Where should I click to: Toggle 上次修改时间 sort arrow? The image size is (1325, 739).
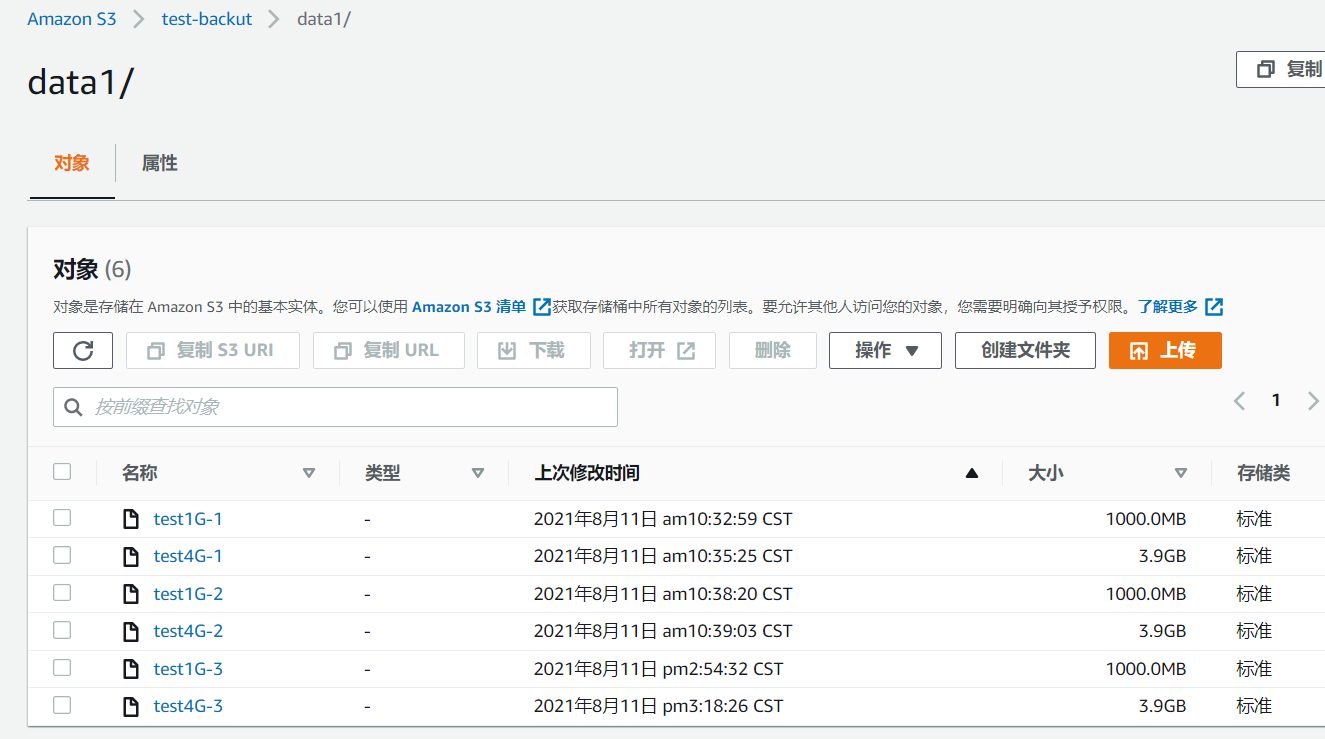971,473
